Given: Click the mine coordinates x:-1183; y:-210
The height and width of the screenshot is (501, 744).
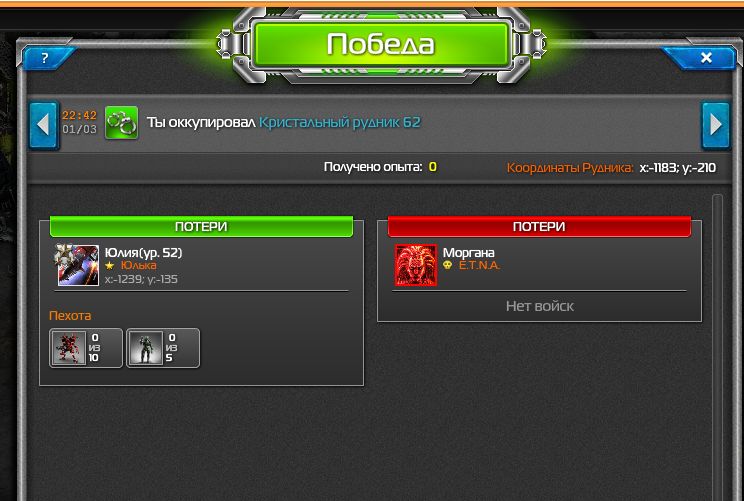Looking at the screenshot, I should [678, 167].
